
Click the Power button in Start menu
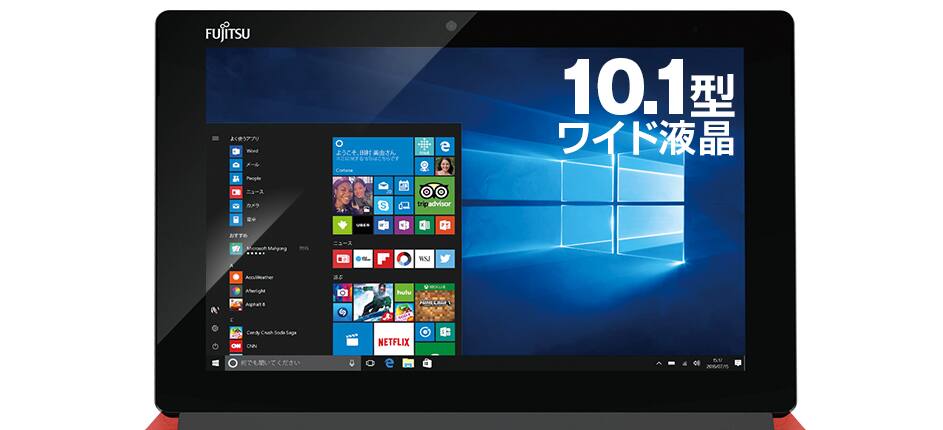point(215,346)
